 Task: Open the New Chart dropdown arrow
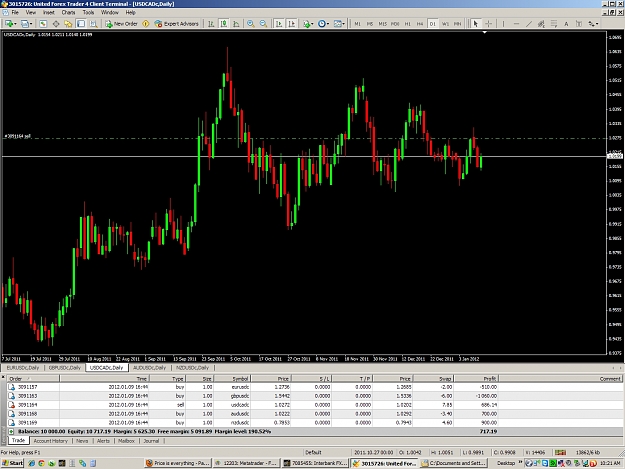click(x=15, y=24)
